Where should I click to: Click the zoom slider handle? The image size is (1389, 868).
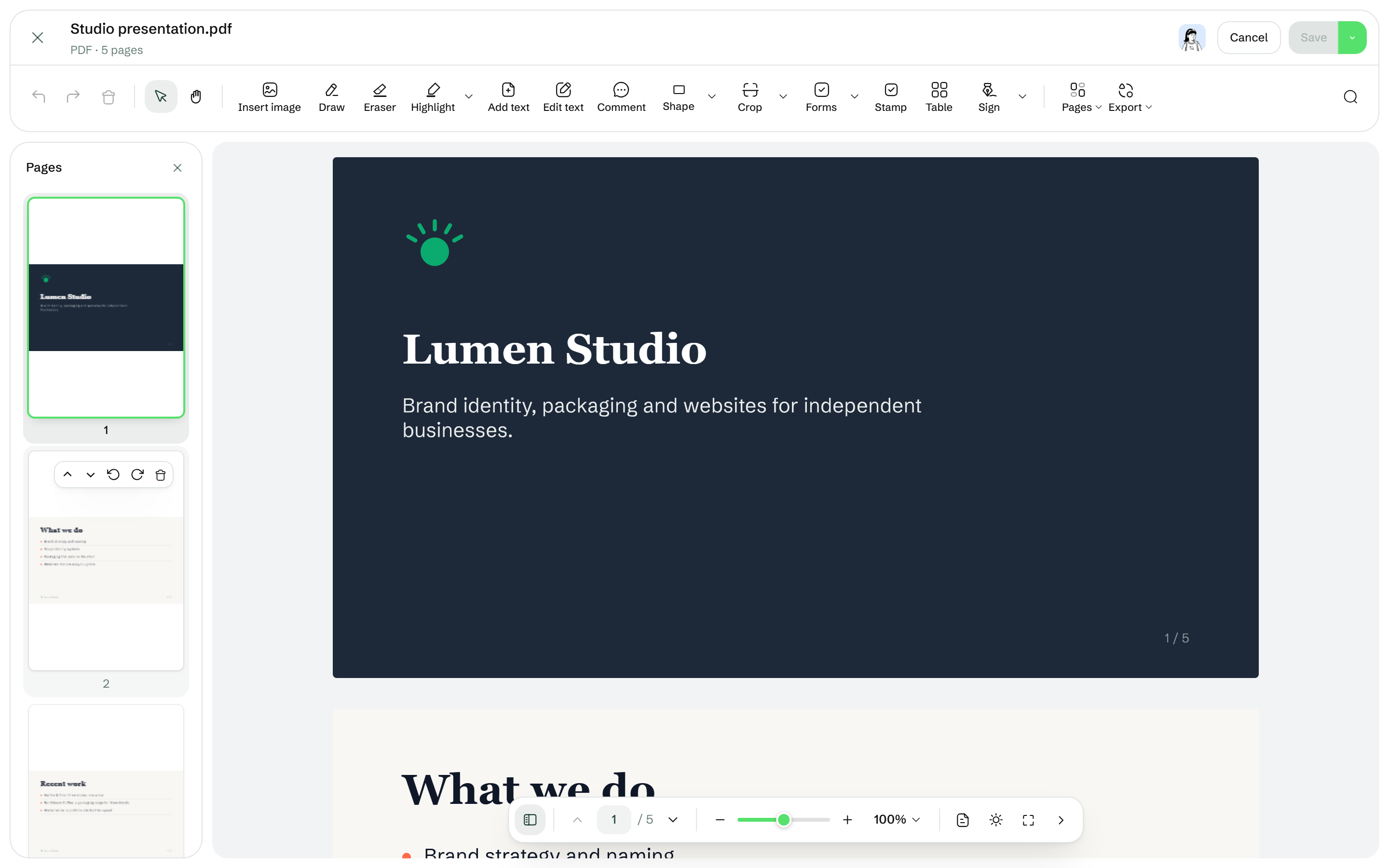point(783,819)
